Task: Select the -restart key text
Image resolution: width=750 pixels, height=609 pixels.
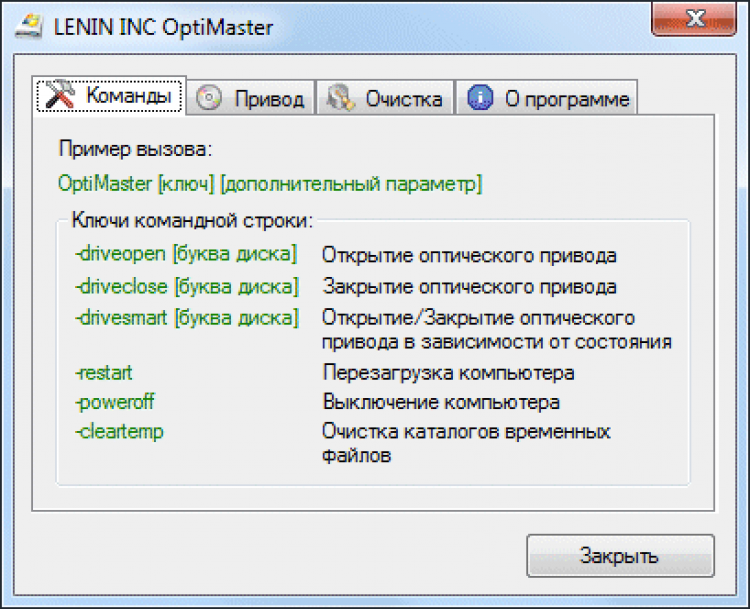Action: pyautogui.click(x=104, y=373)
